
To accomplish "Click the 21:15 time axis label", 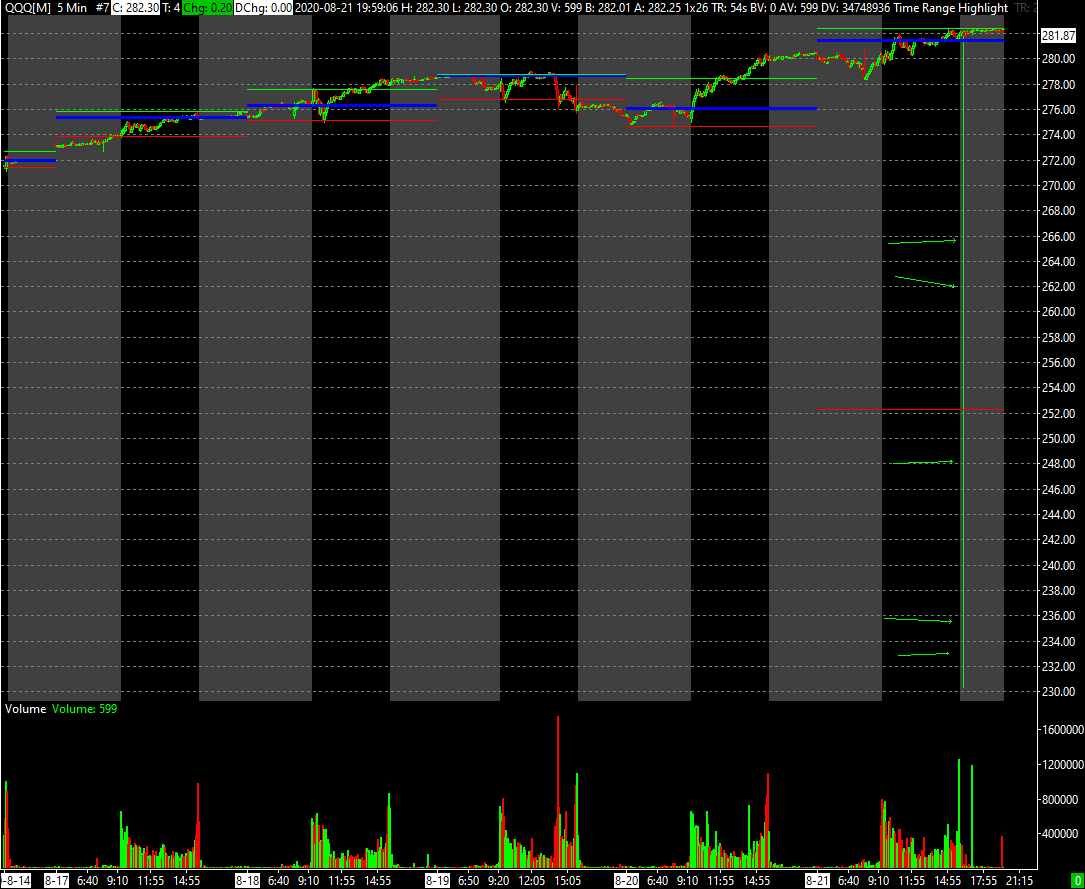I will [x=1019, y=881].
